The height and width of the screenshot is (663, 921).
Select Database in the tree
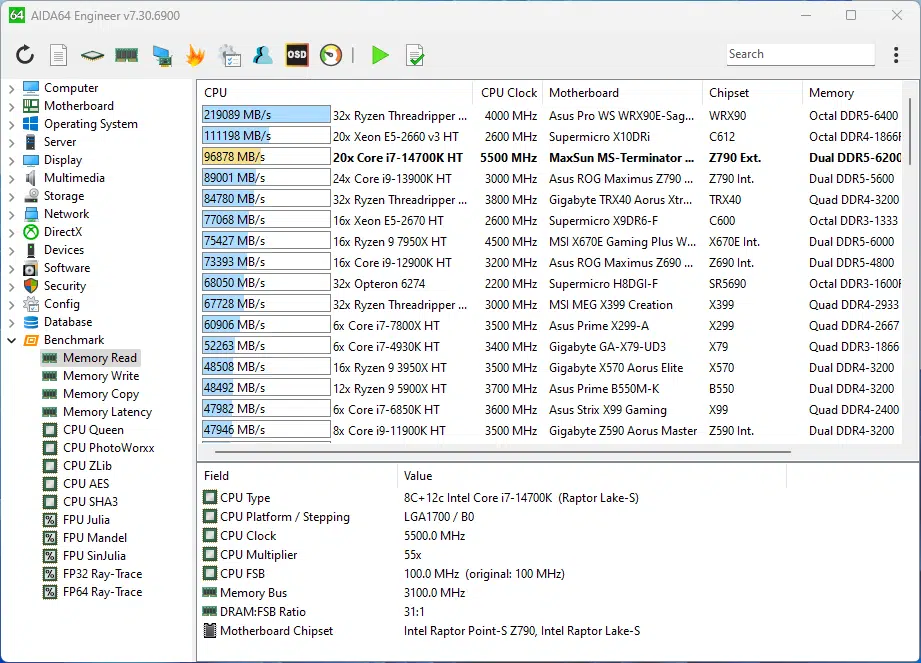[68, 322]
